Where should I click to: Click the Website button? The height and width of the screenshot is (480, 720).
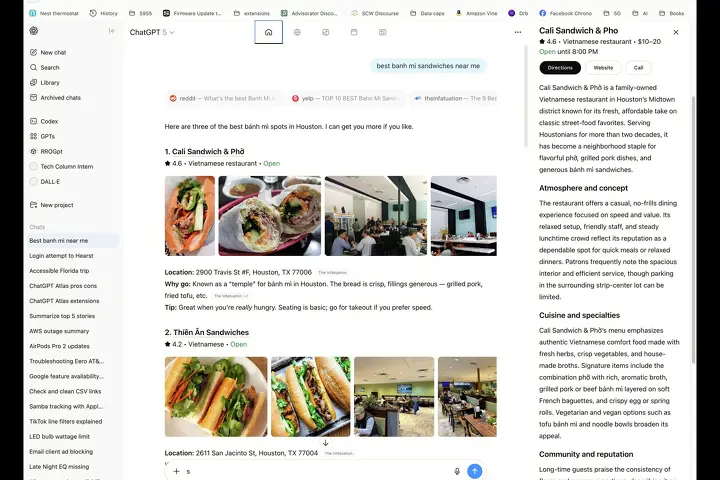tap(603, 68)
